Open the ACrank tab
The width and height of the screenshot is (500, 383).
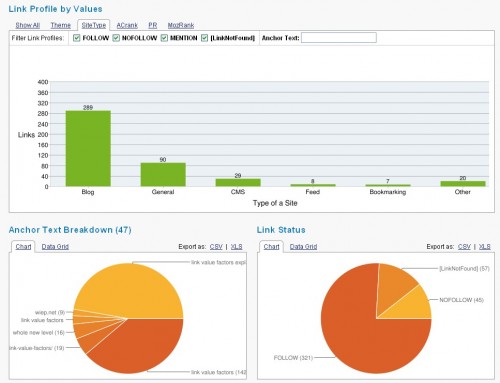(x=127, y=25)
